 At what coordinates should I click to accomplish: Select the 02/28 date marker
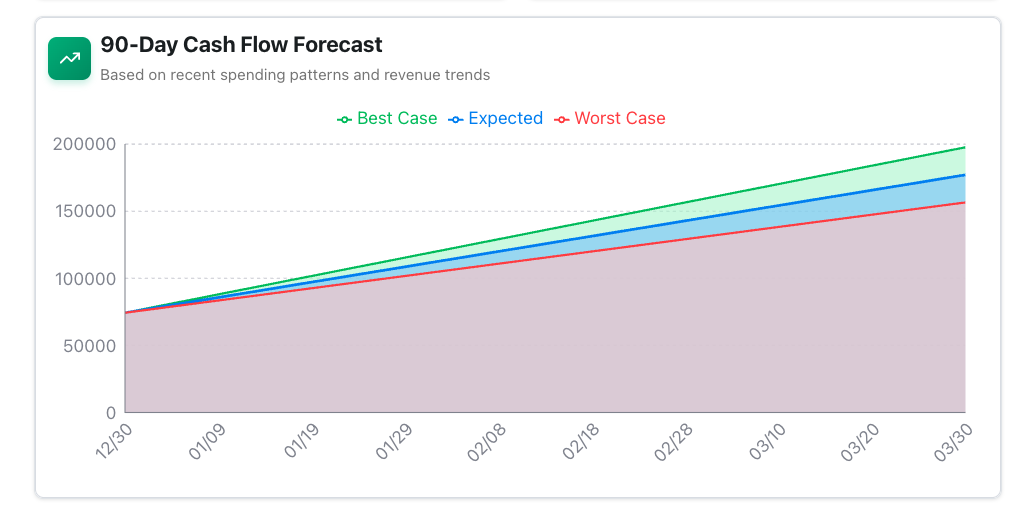click(674, 441)
